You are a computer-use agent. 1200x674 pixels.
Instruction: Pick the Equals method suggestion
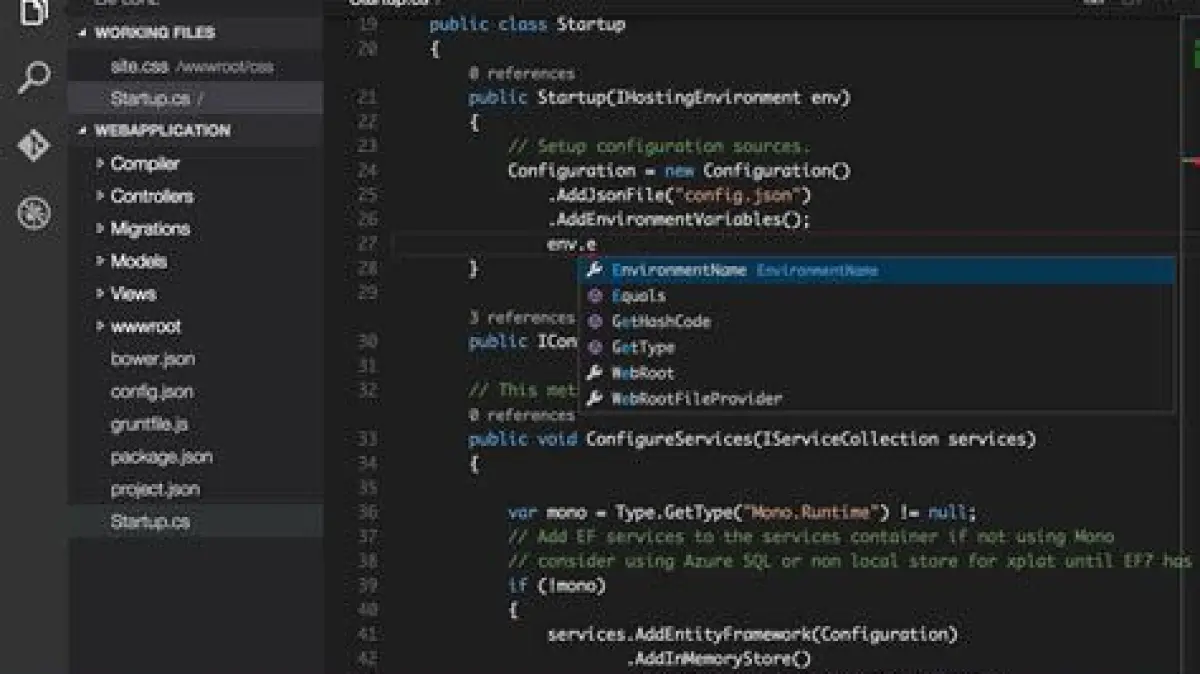638,296
